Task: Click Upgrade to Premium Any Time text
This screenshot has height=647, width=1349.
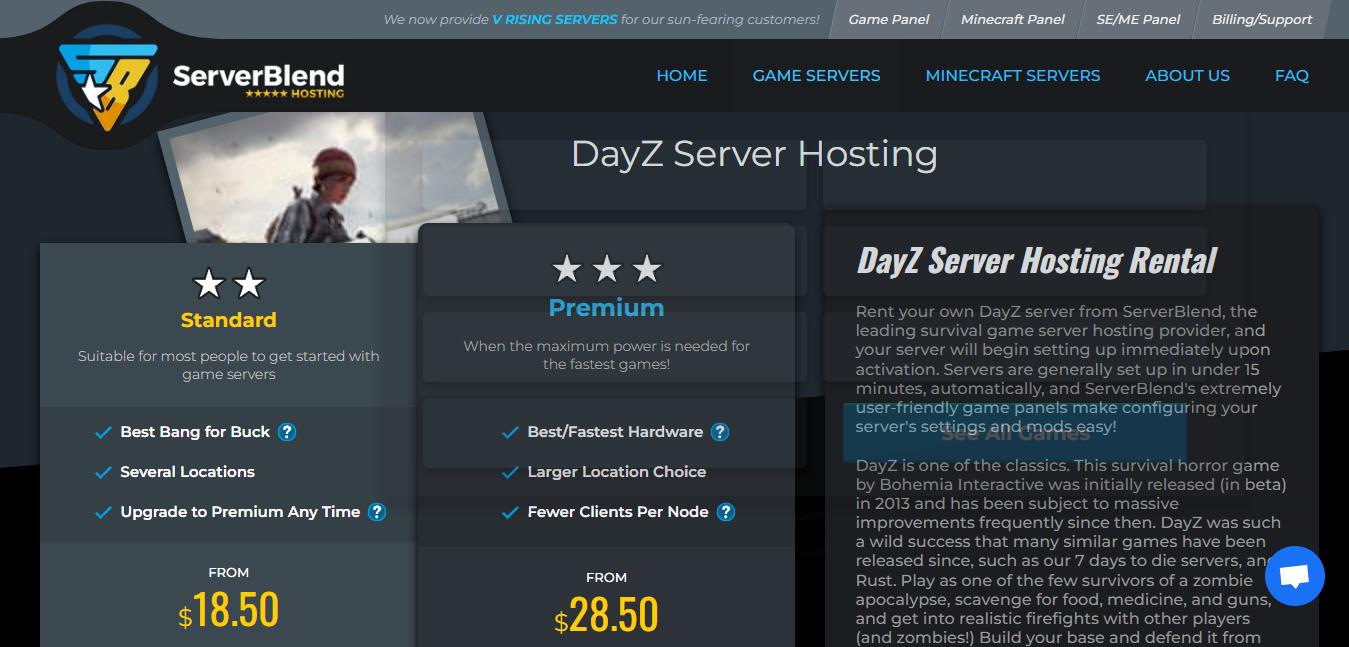Action: (240, 512)
